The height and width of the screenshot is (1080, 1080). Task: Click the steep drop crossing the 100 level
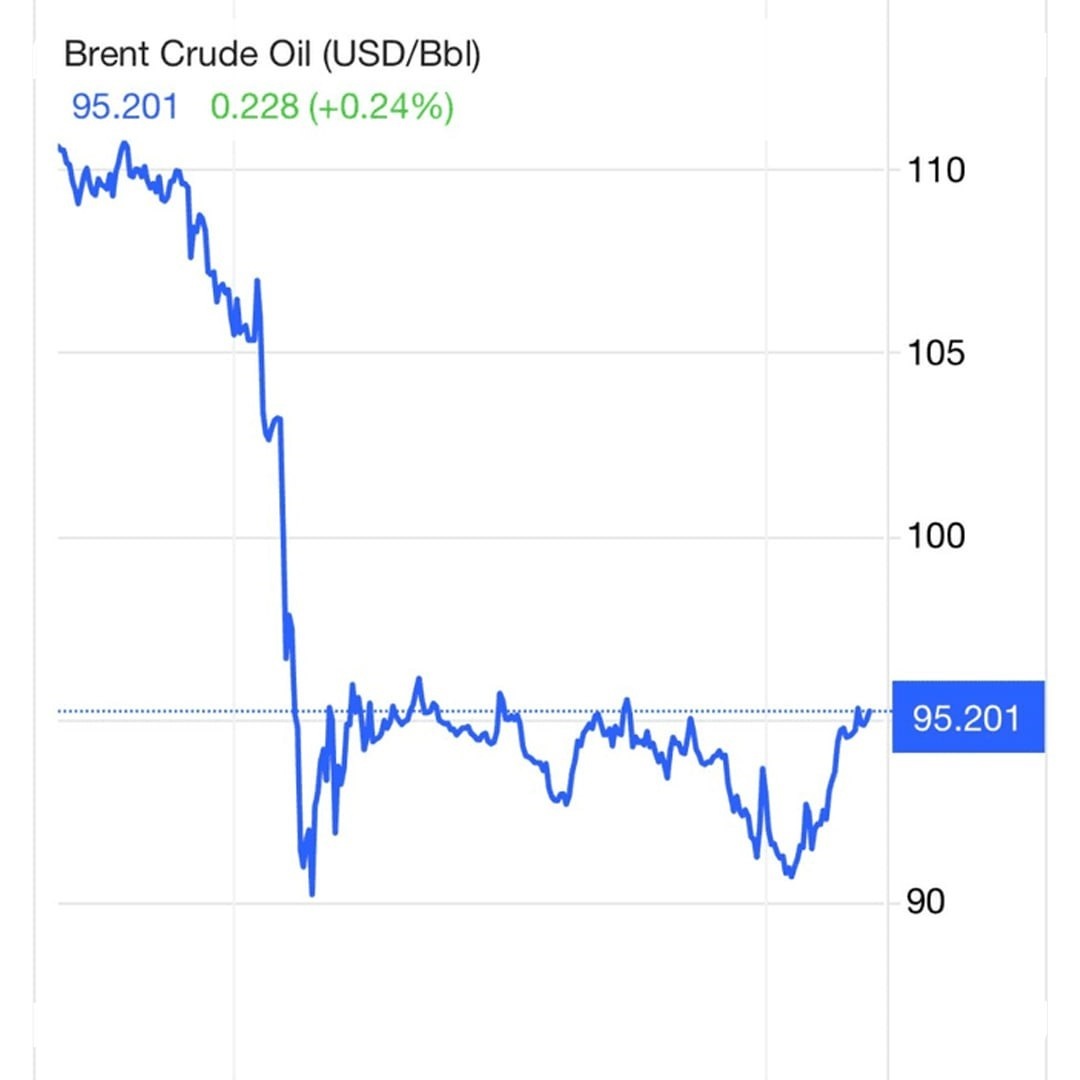pos(284,537)
